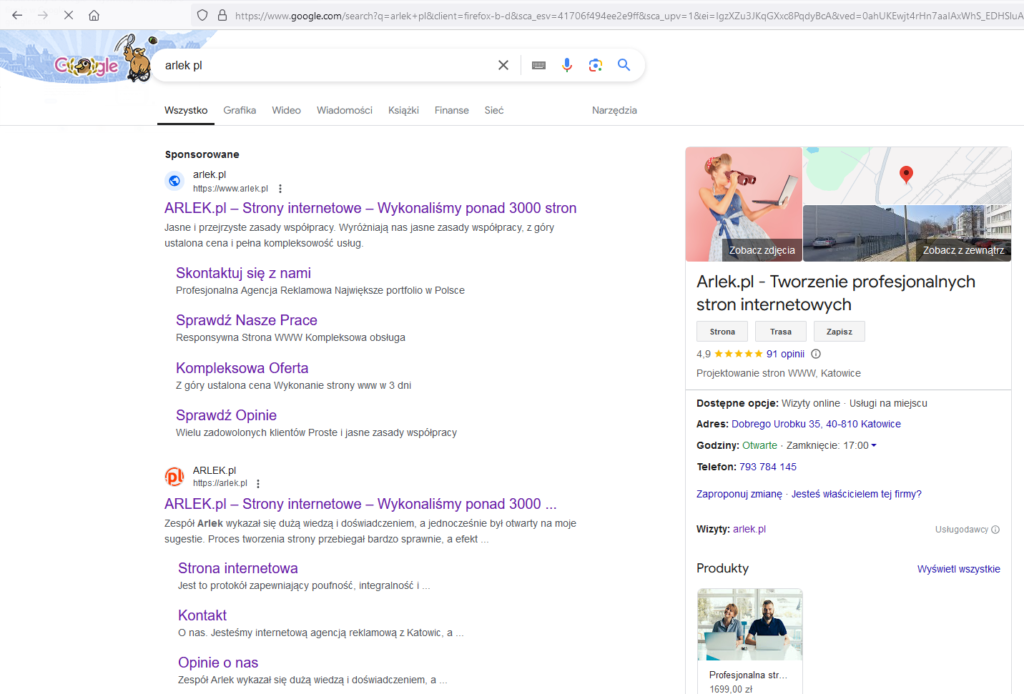Open Zobacz z zewnątrz street view thumbnail
Image resolution: width=1024 pixels, height=694 pixels.
click(x=907, y=234)
